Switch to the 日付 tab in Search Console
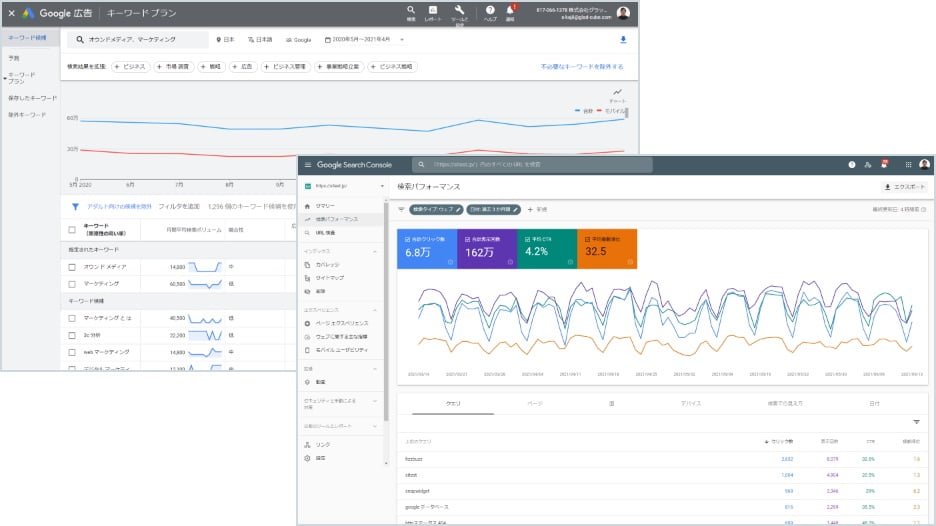The height and width of the screenshot is (526, 936). 875,404
